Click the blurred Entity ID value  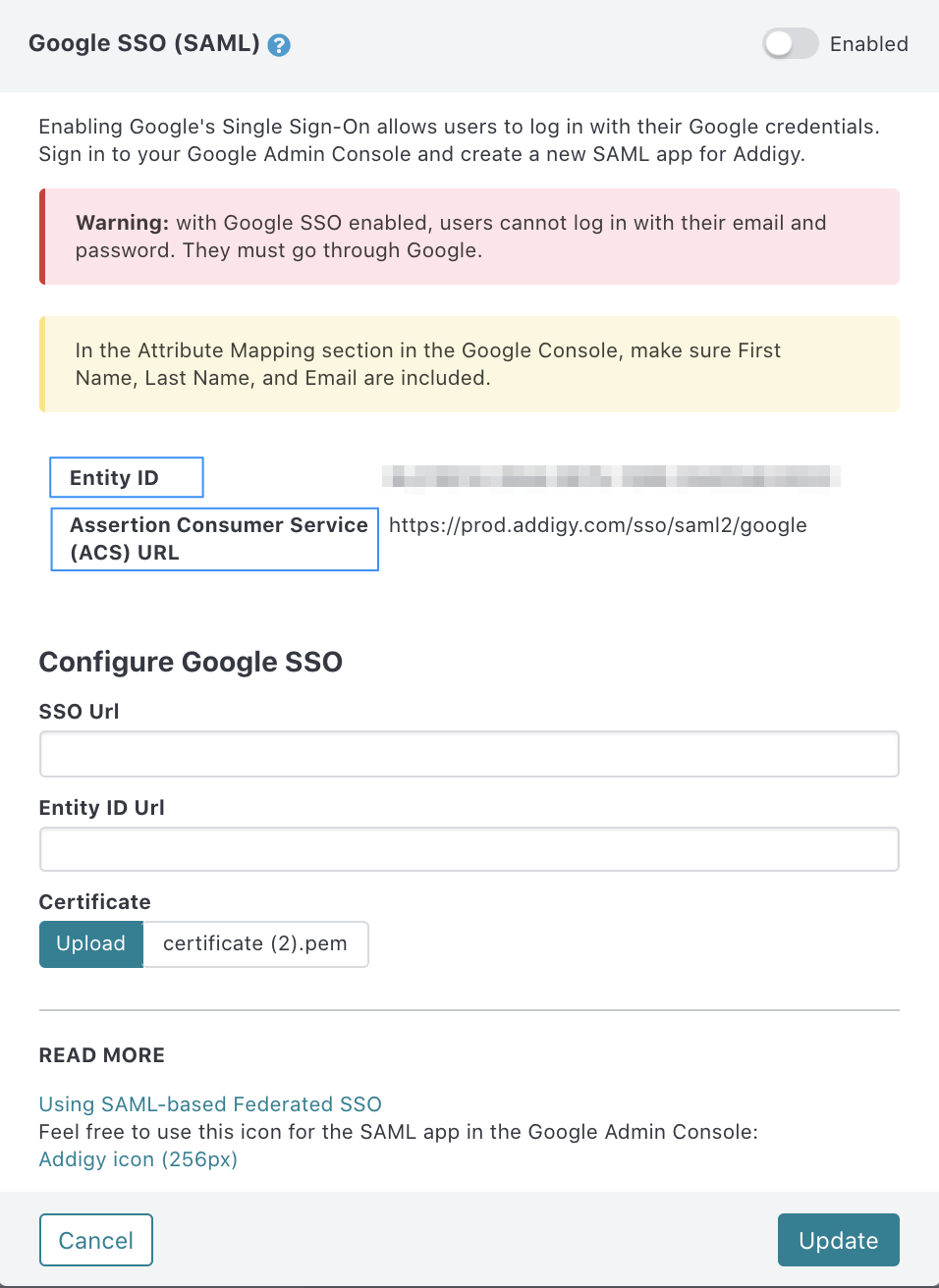coord(611,477)
